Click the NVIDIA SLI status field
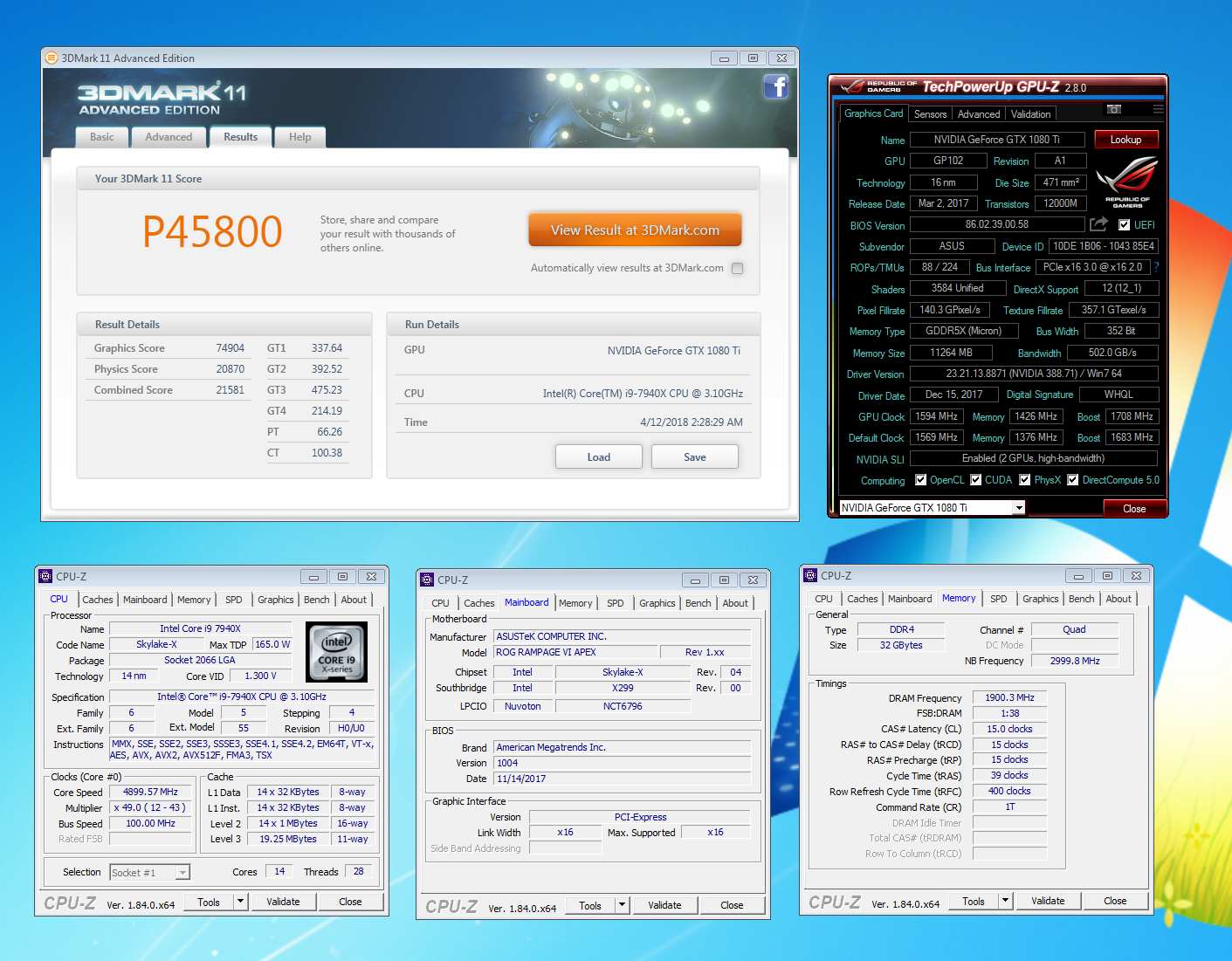The height and width of the screenshot is (961, 1232). (x=1034, y=458)
